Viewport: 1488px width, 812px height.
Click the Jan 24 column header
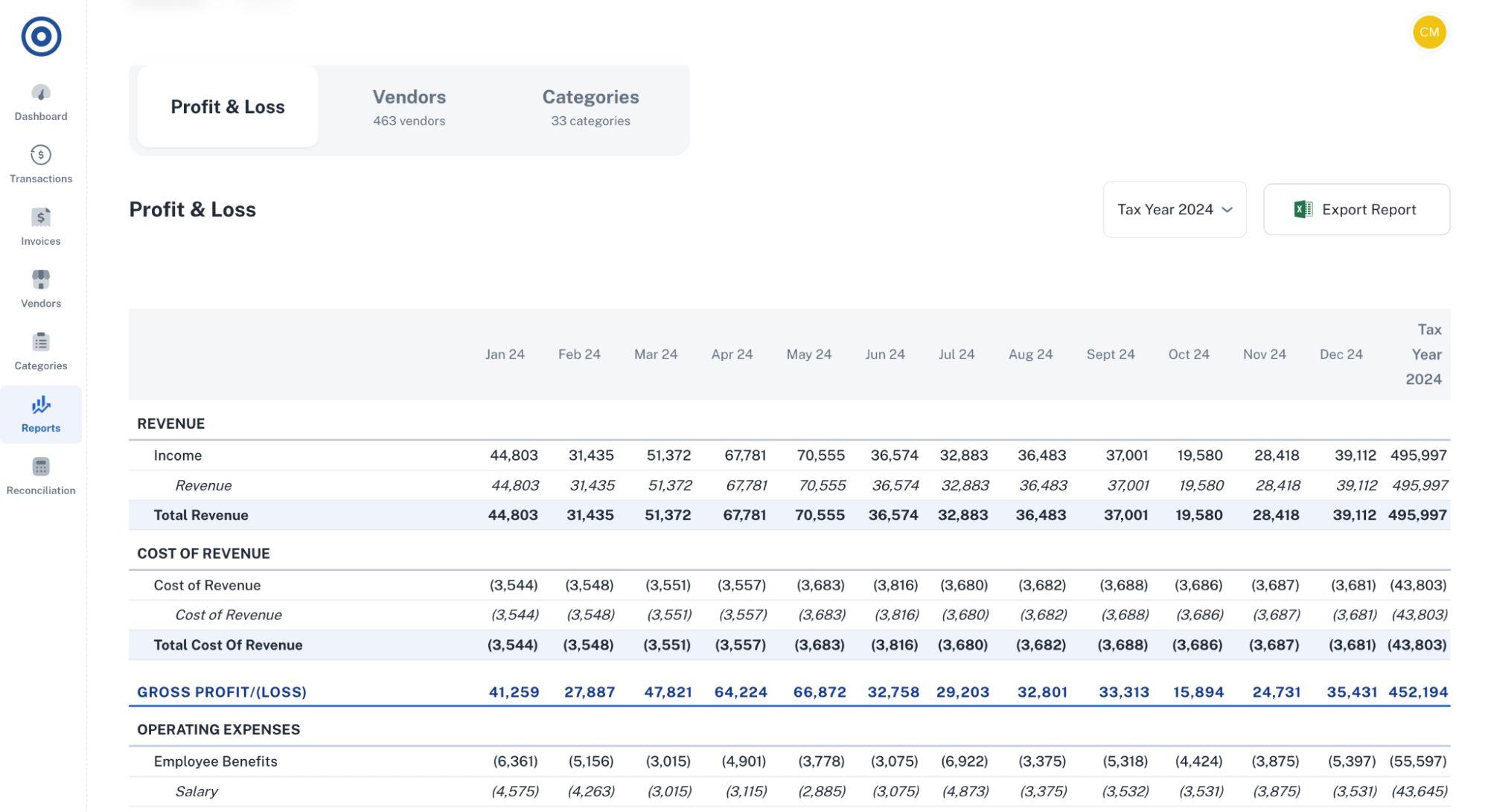(x=505, y=354)
